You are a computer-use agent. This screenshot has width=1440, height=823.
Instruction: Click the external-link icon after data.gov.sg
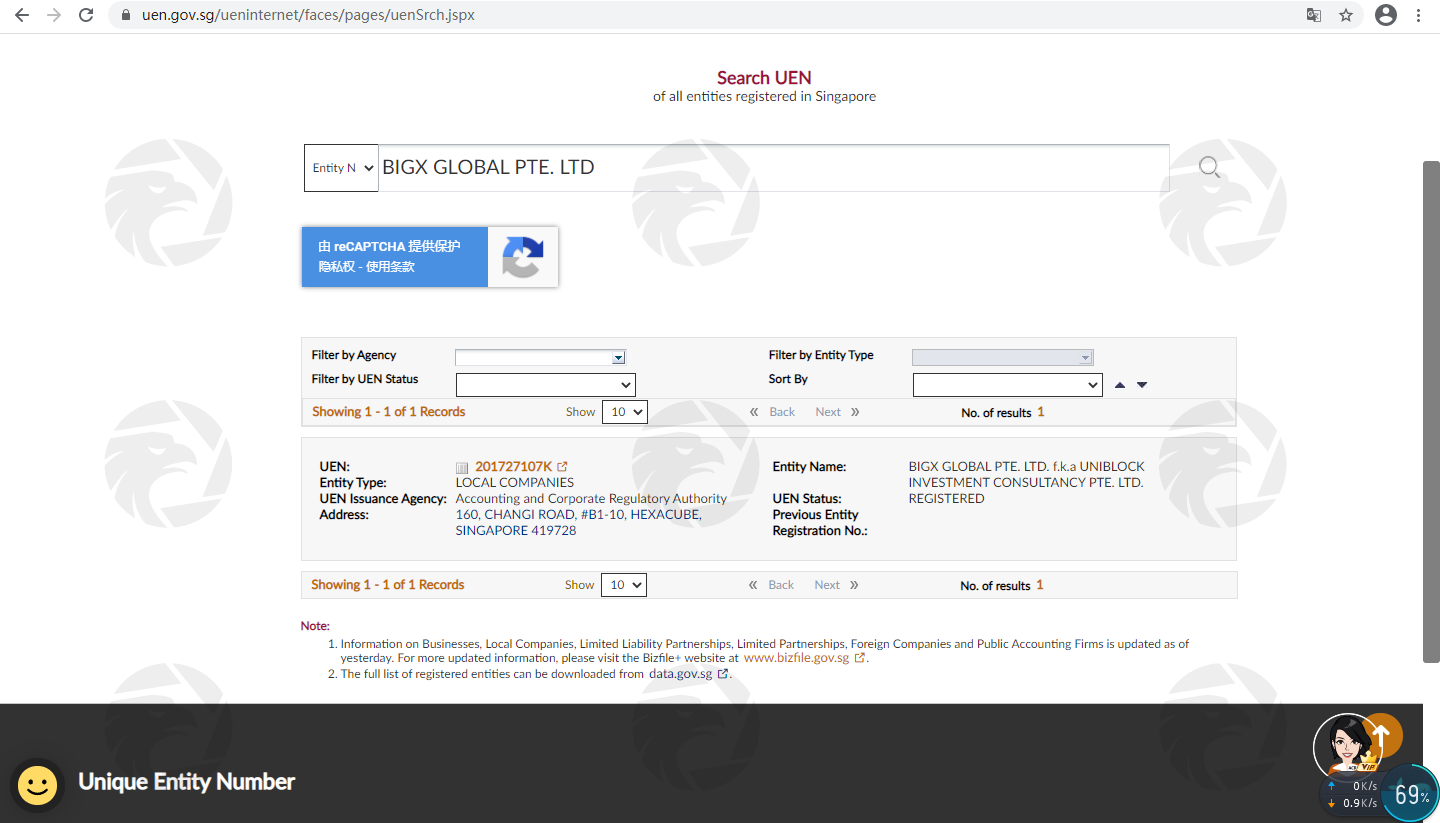(723, 674)
